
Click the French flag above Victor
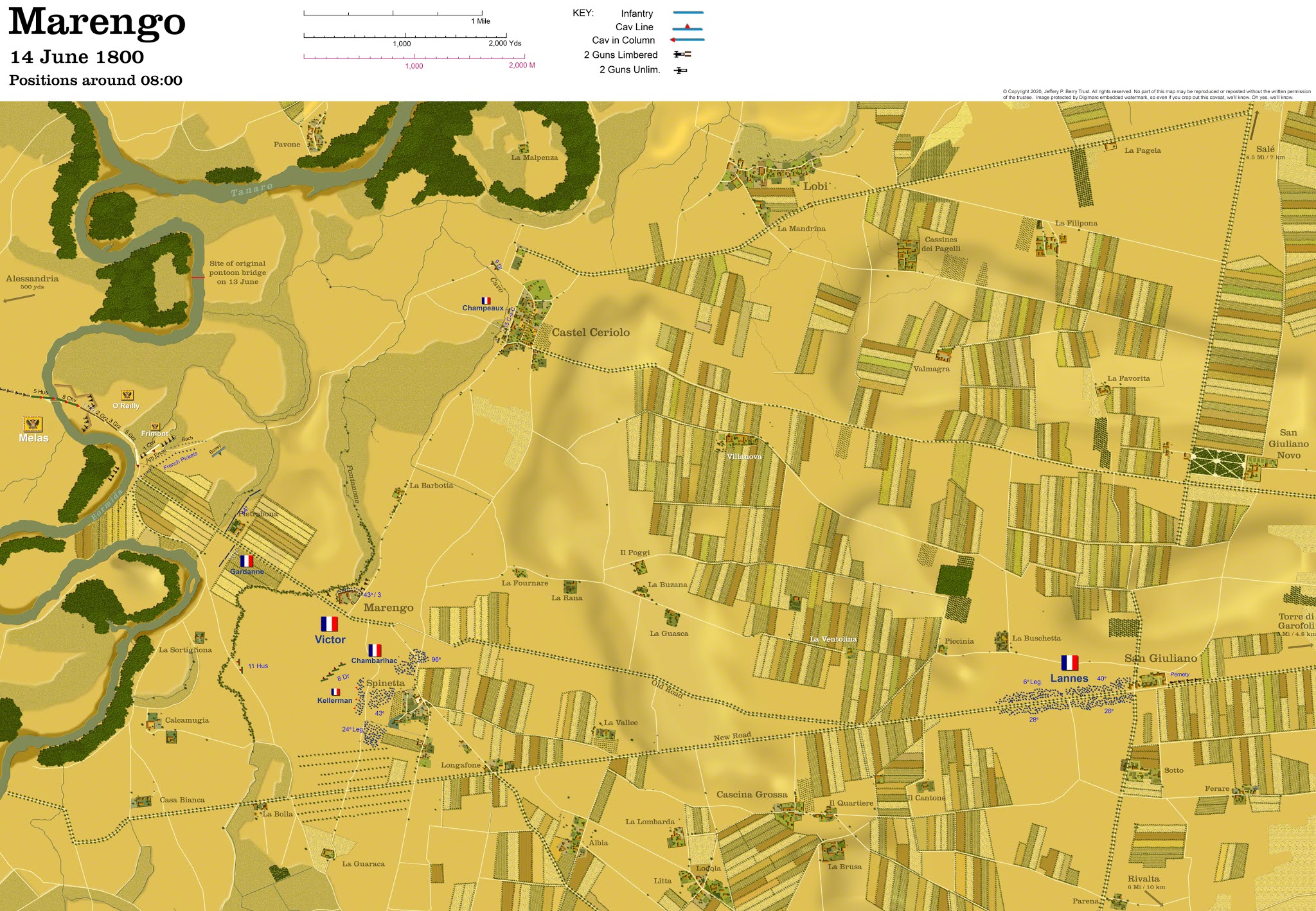[x=329, y=624]
